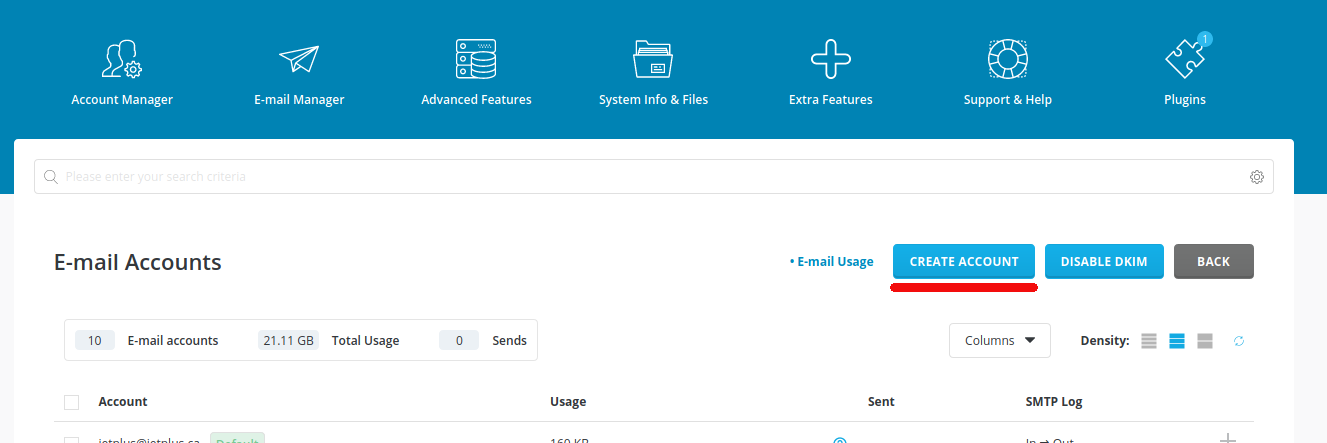
Task: Expand the Columns dropdown
Action: (999, 340)
